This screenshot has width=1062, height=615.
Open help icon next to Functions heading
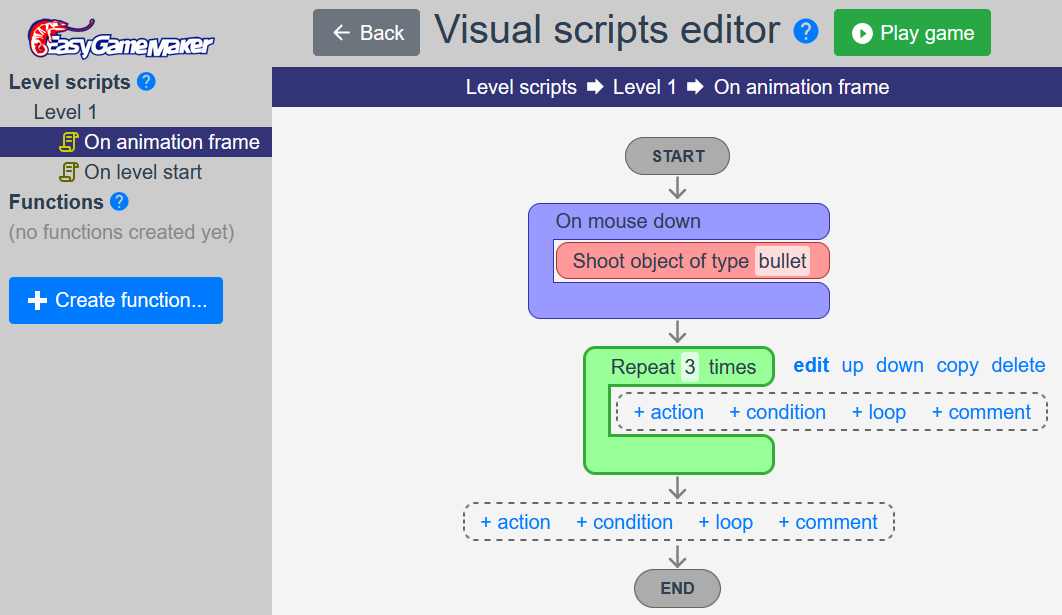[119, 202]
